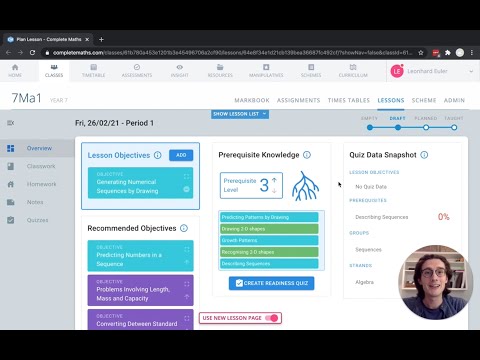Click Create Readiness Quiz button
This screenshot has width=480, height=360.
pyautogui.click(x=271, y=283)
